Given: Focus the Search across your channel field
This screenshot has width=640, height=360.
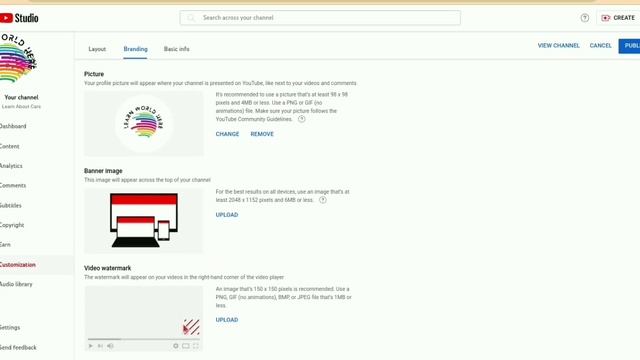Looking at the screenshot, I should tap(320, 18).
